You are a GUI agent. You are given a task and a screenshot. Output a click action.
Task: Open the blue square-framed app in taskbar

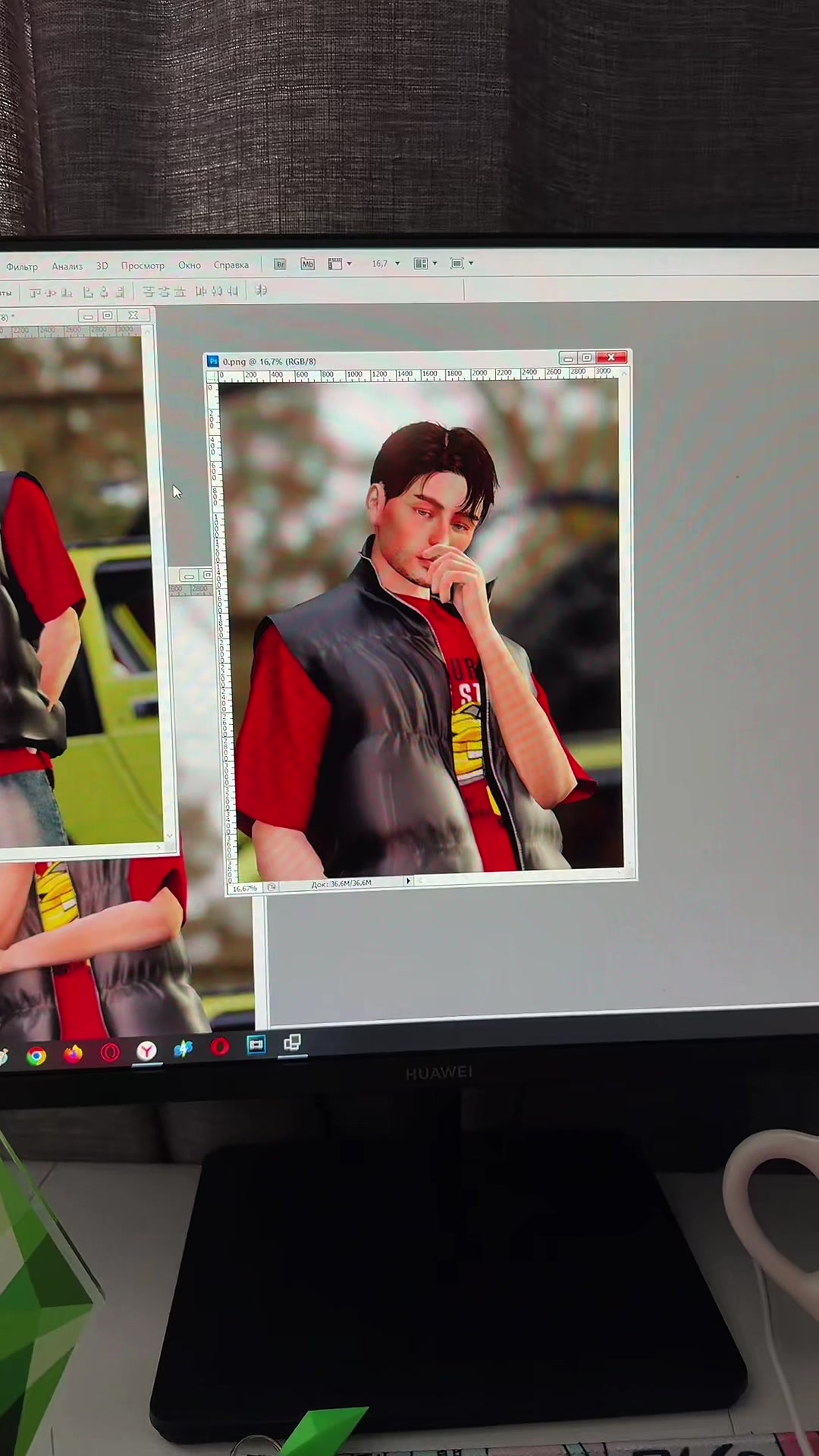pyautogui.click(x=256, y=1045)
